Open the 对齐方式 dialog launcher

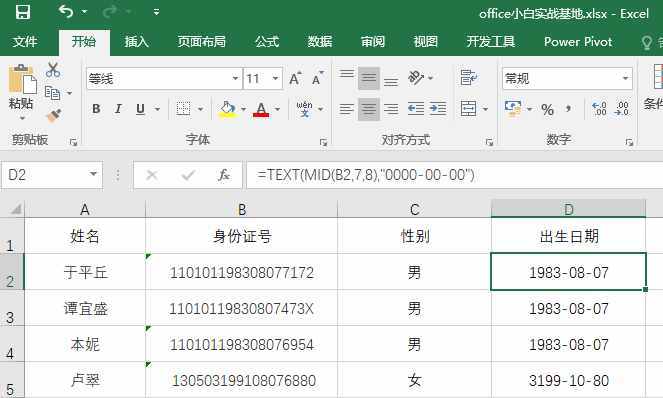coord(489,143)
